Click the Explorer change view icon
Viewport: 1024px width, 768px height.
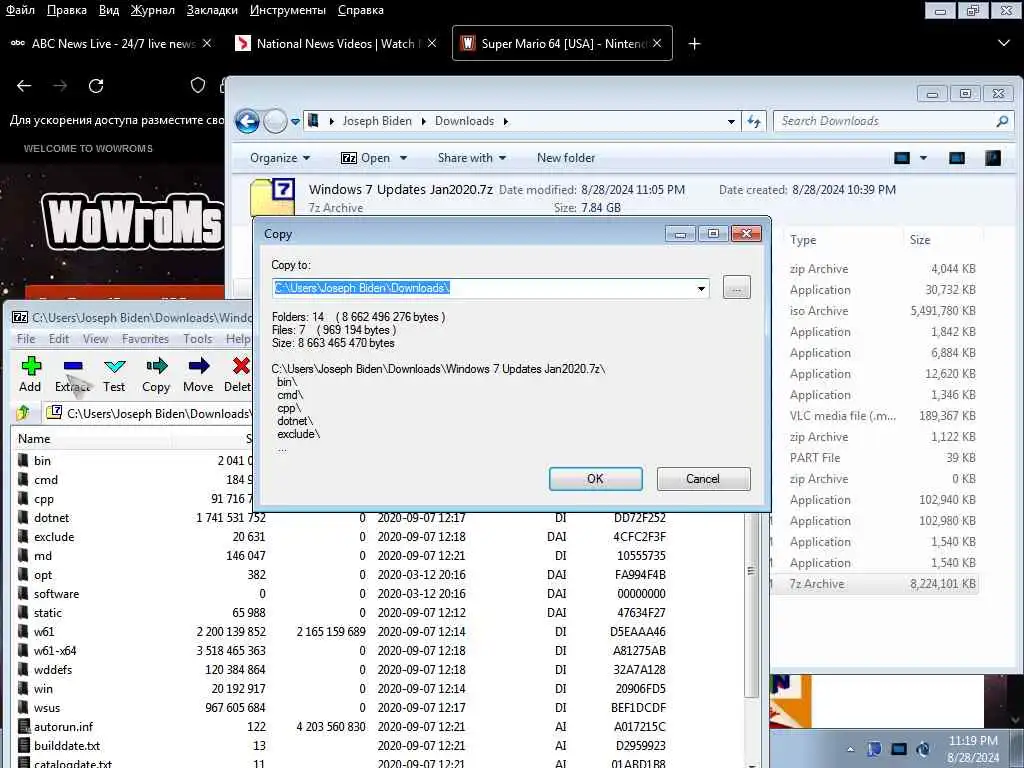pos(902,158)
